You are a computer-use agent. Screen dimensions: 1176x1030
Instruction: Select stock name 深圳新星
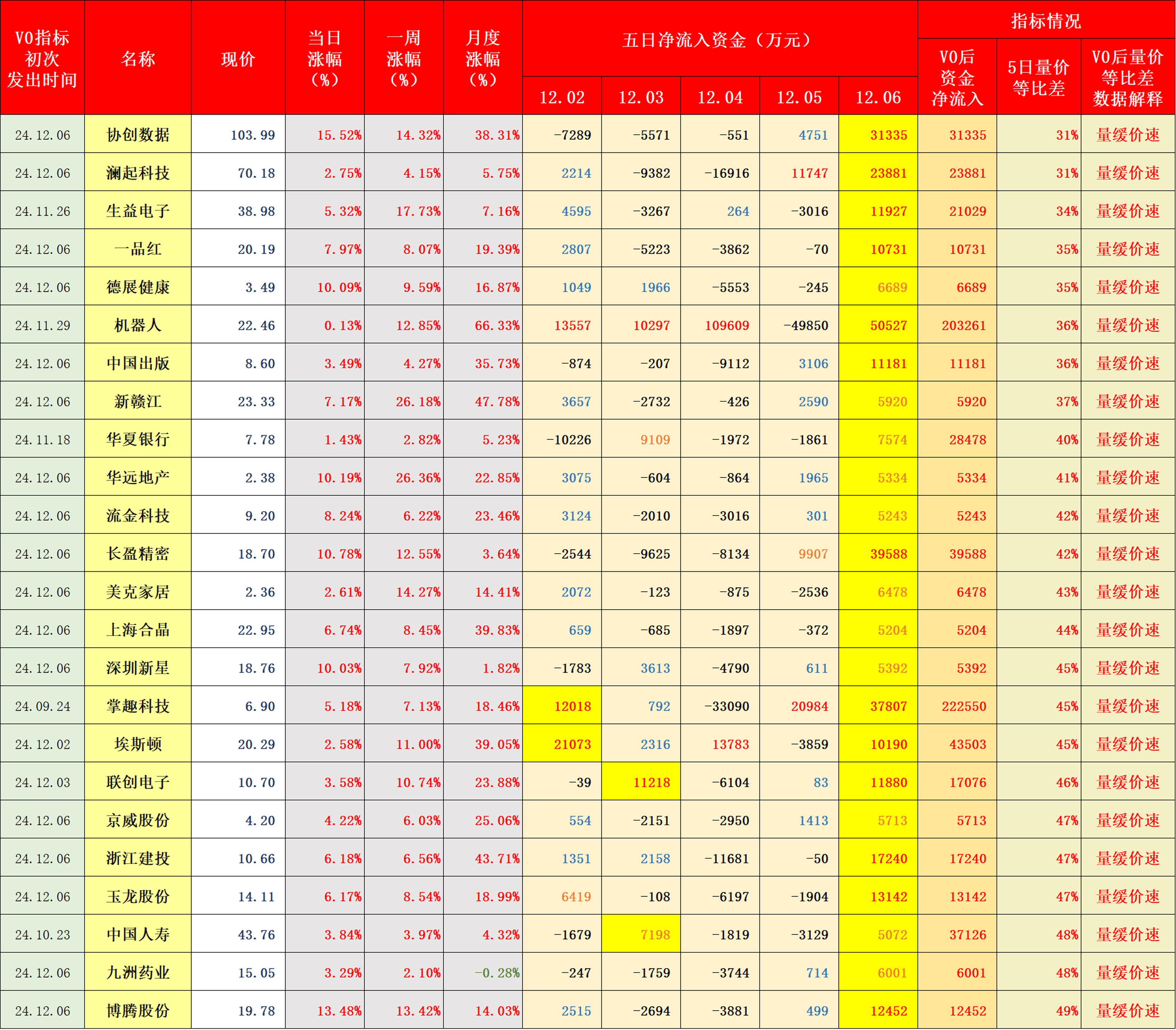click(x=138, y=667)
